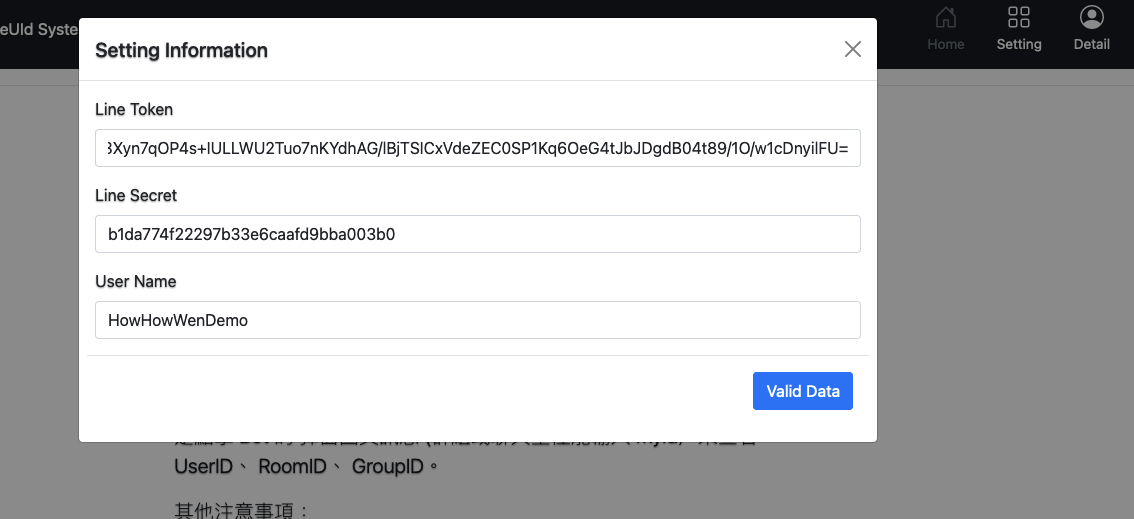Open the Setting nav label
Viewport: 1134px width, 519px height.
point(1018,44)
